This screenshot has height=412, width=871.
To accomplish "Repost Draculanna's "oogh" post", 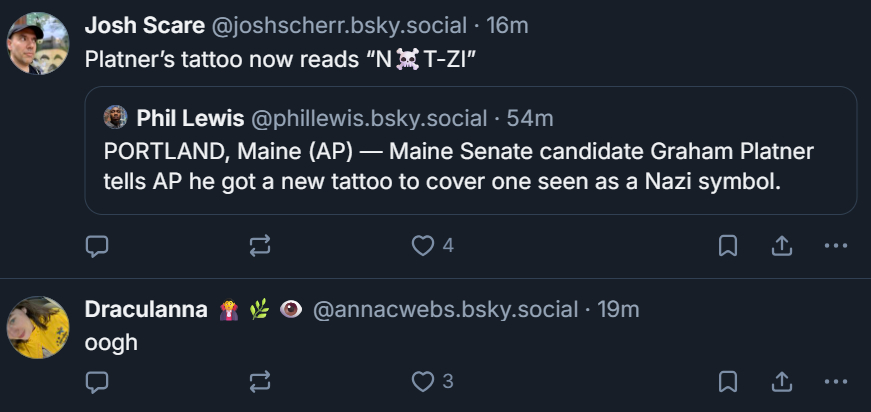I will [260, 381].
